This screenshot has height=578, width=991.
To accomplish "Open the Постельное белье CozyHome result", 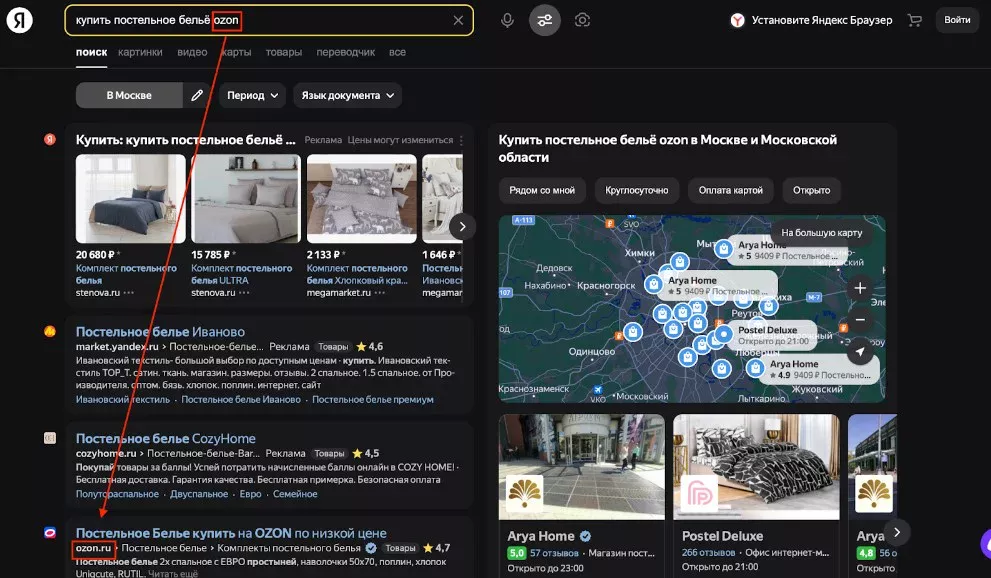I will pyautogui.click(x=166, y=438).
